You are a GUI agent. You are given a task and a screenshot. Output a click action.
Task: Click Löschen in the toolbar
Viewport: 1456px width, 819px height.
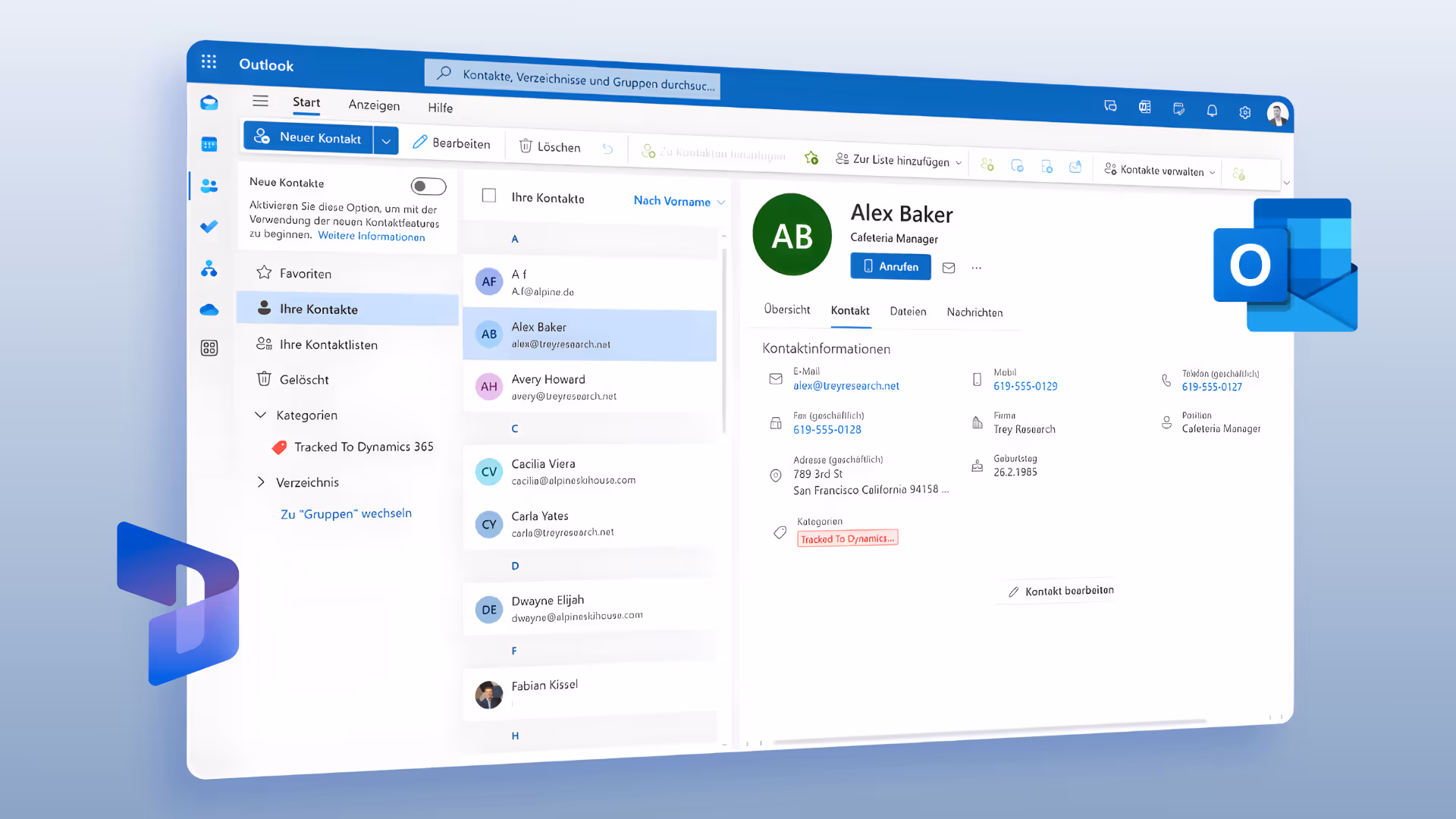pyautogui.click(x=550, y=146)
